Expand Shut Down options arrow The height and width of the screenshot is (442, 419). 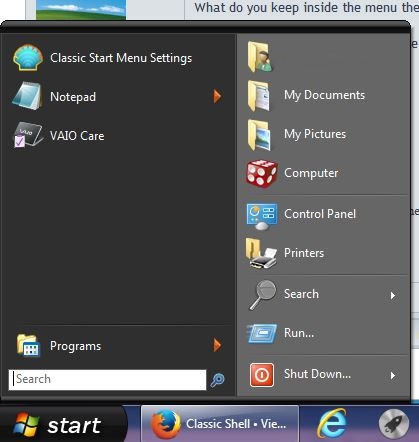[393, 376]
